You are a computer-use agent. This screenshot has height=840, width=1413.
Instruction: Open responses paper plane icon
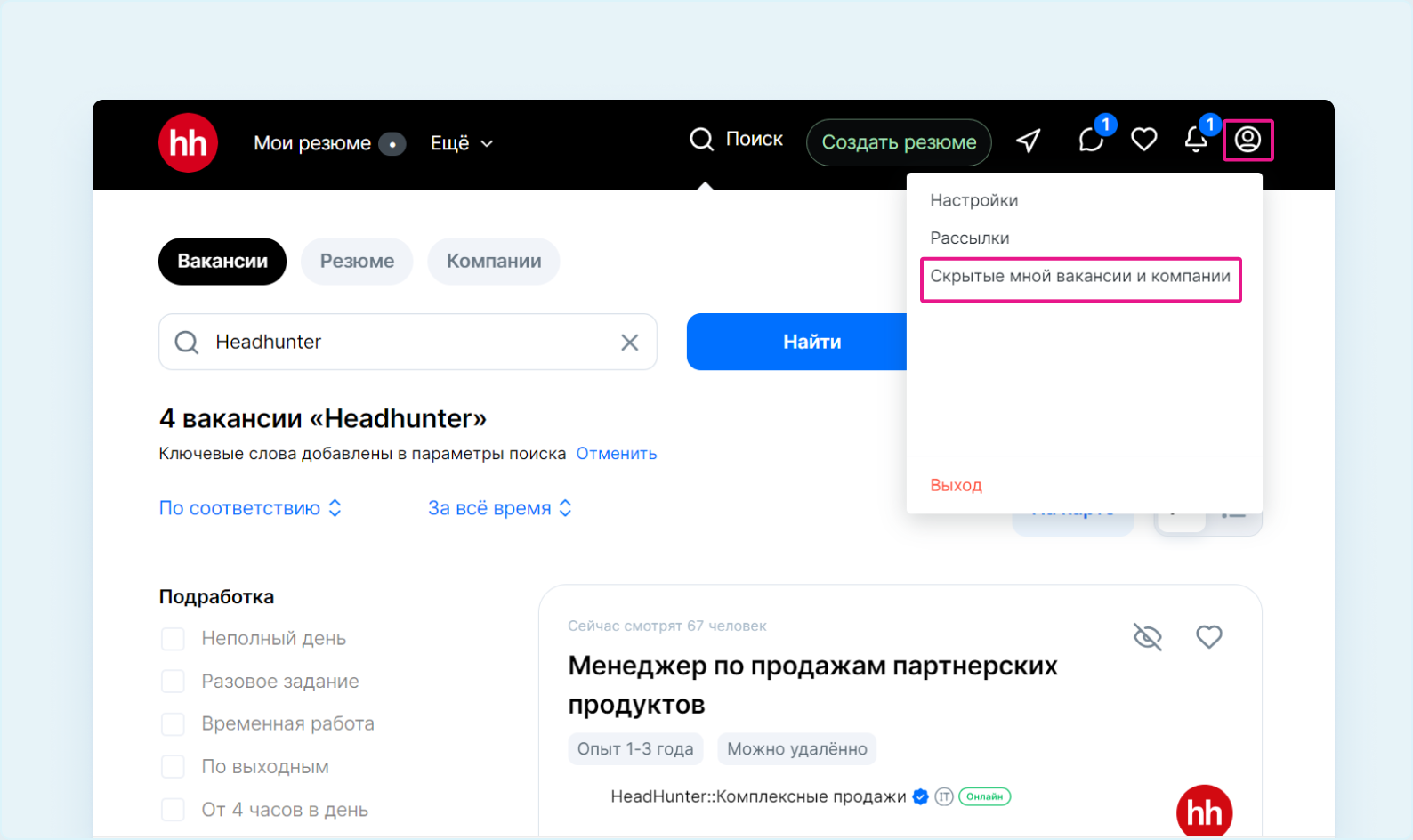tap(1029, 141)
